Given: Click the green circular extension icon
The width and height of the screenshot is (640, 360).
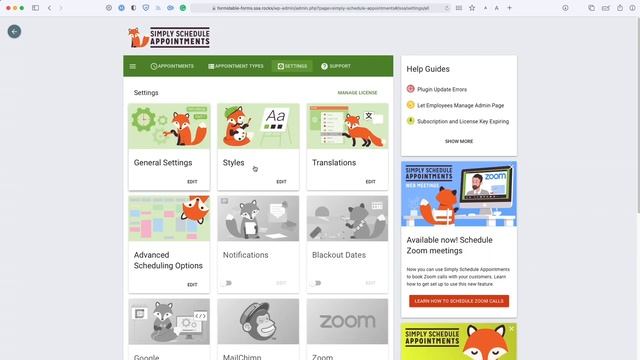Looking at the screenshot, I should [183, 8].
